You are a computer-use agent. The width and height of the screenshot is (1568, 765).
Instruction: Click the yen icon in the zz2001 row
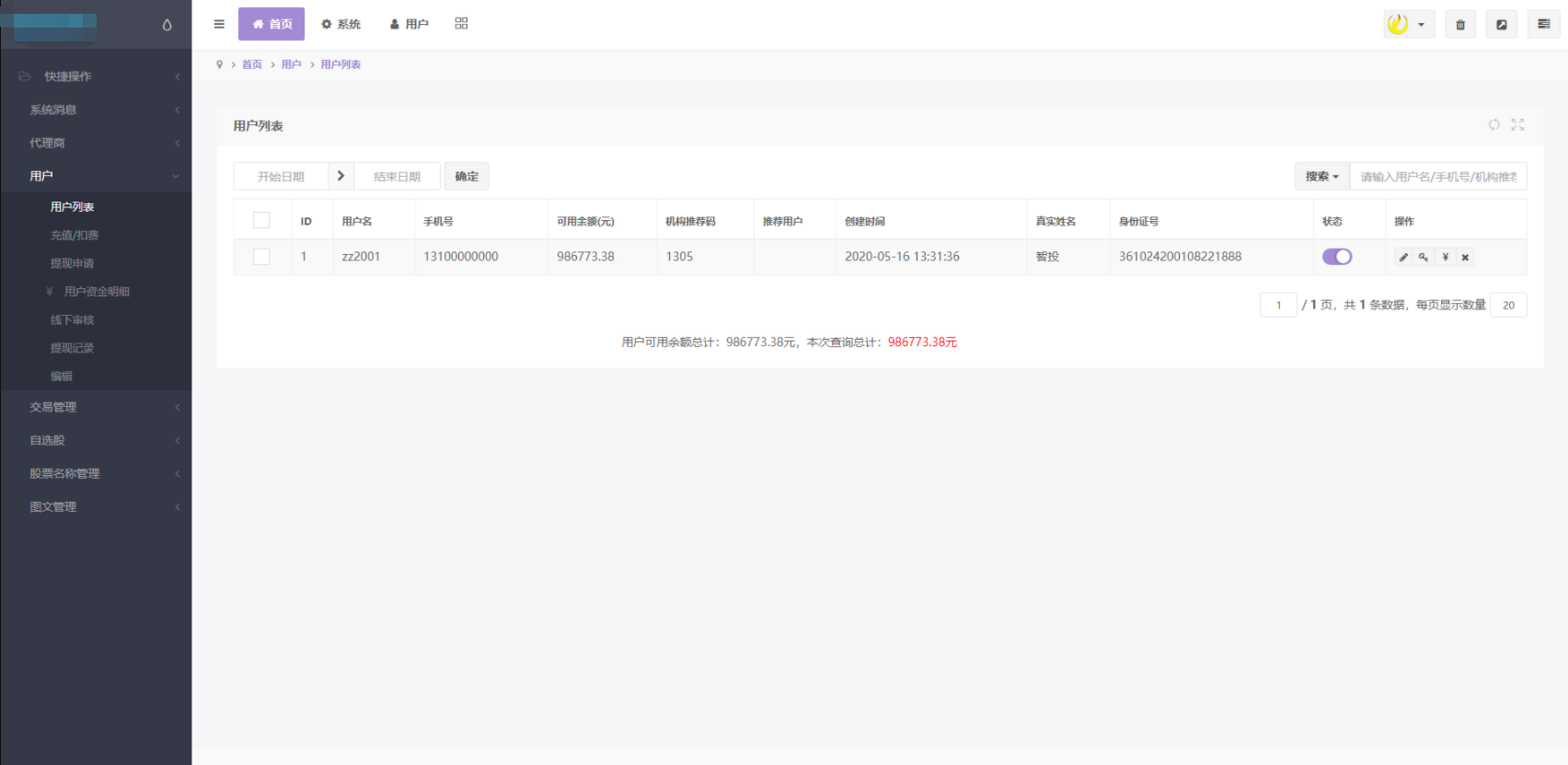1445,258
